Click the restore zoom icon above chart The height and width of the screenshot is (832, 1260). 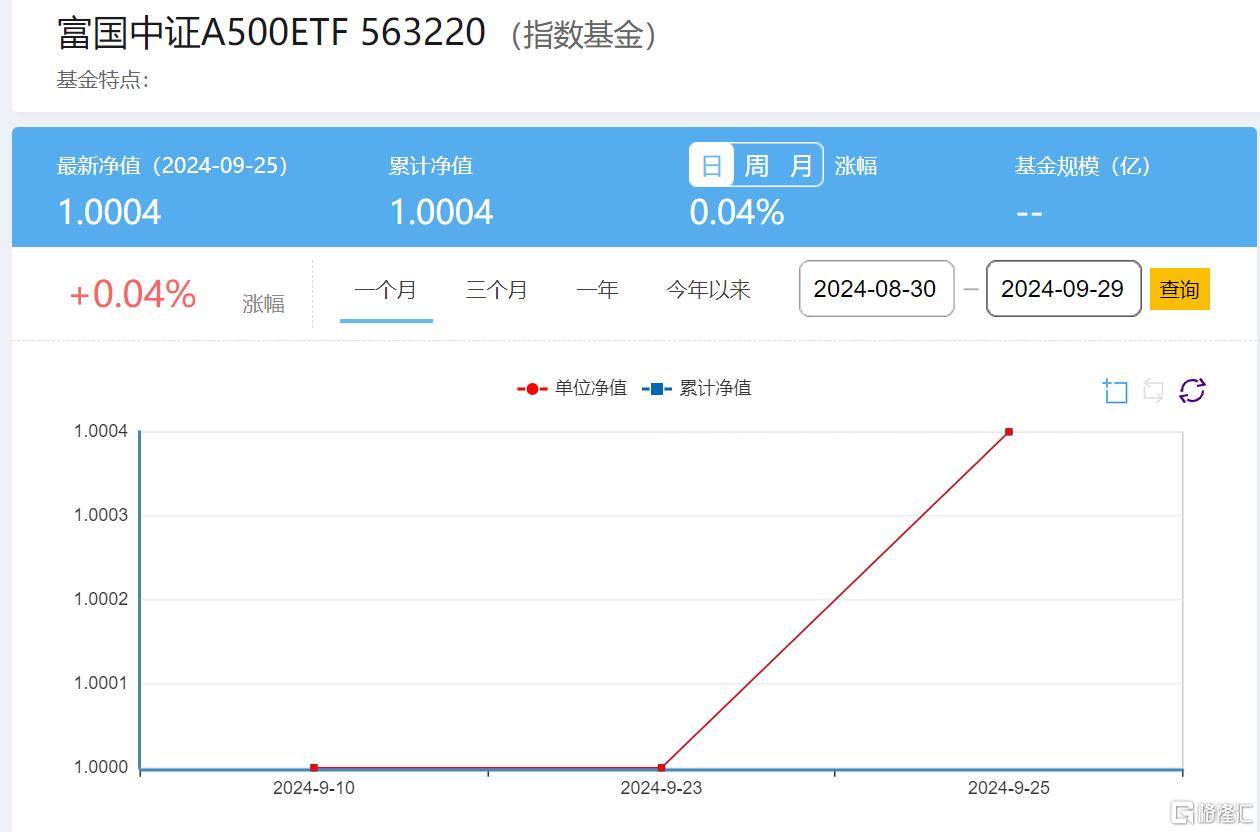(x=1153, y=391)
